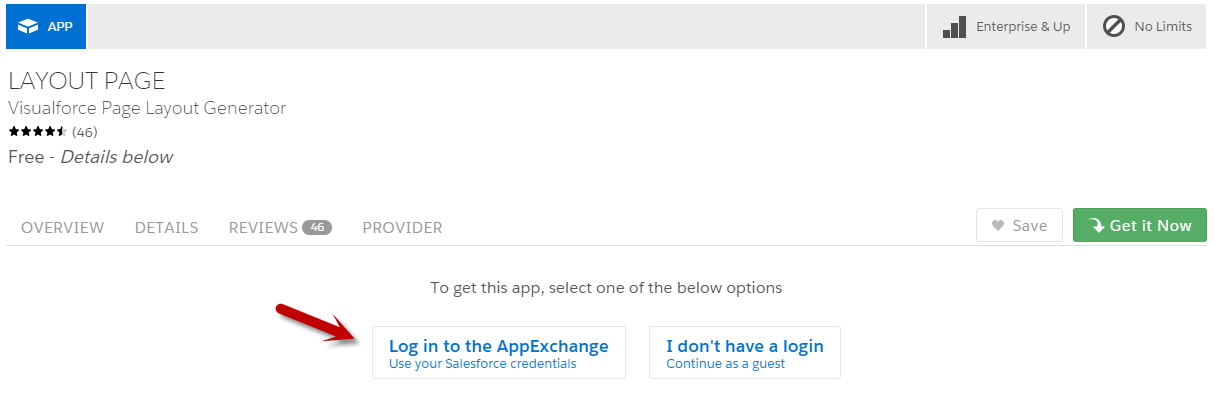The width and height of the screenshot is (1214, 396).
Task: Open the OVERVIEW tab
Action: pos(62,228)
